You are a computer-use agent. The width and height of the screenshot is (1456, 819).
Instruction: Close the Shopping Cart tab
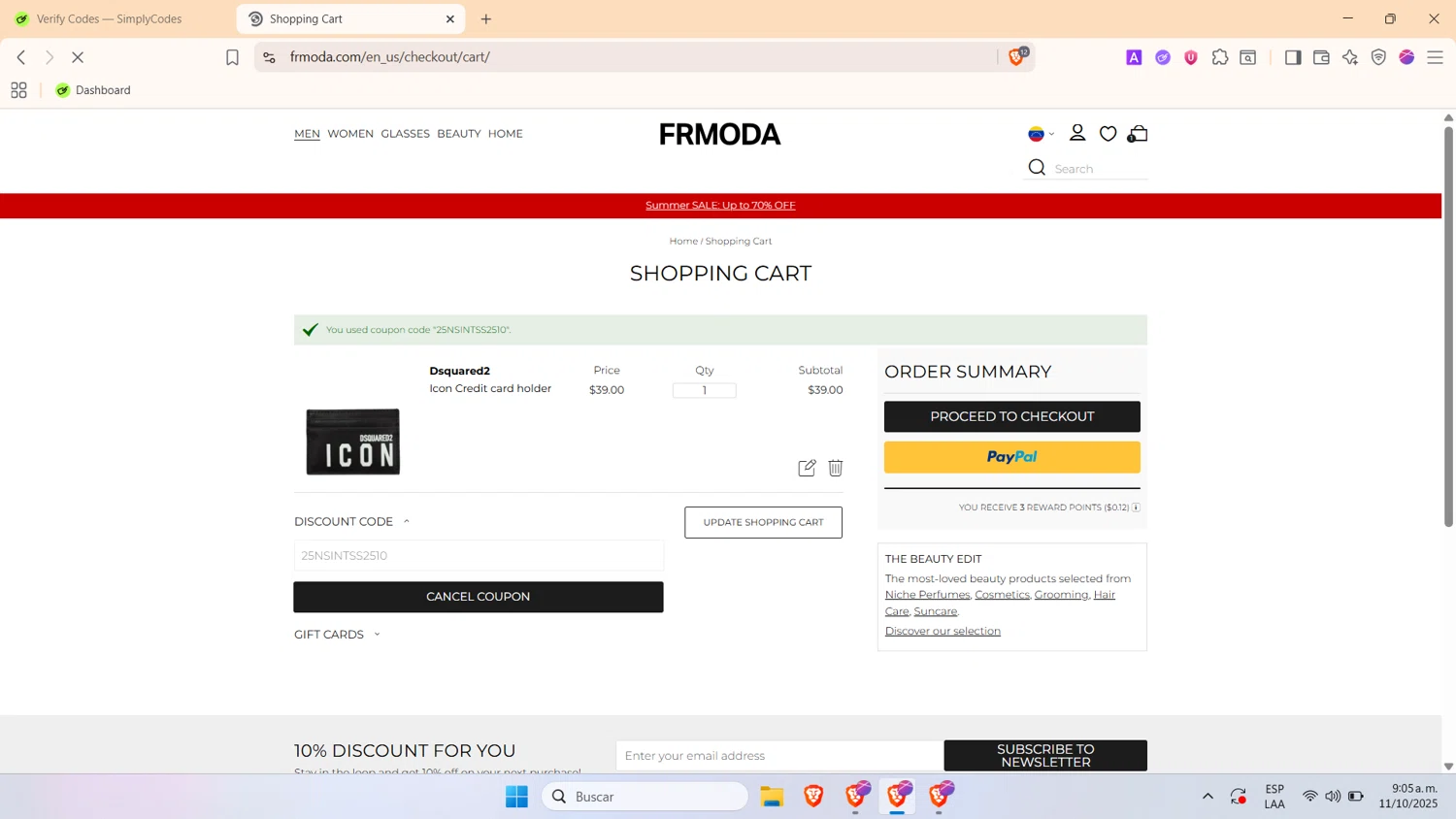point(450,18)
